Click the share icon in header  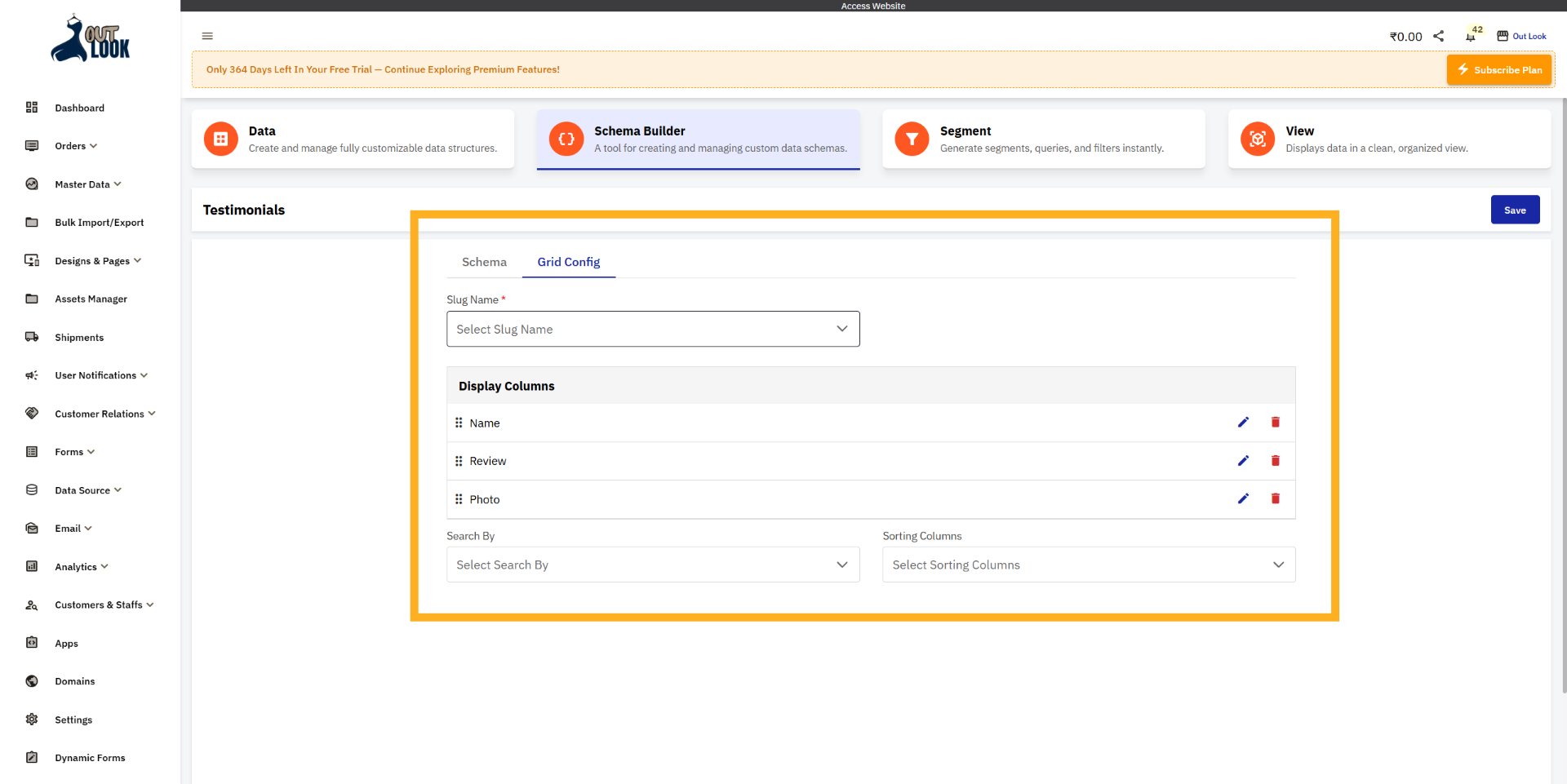pyautogui.click(x=1439, y=36)
